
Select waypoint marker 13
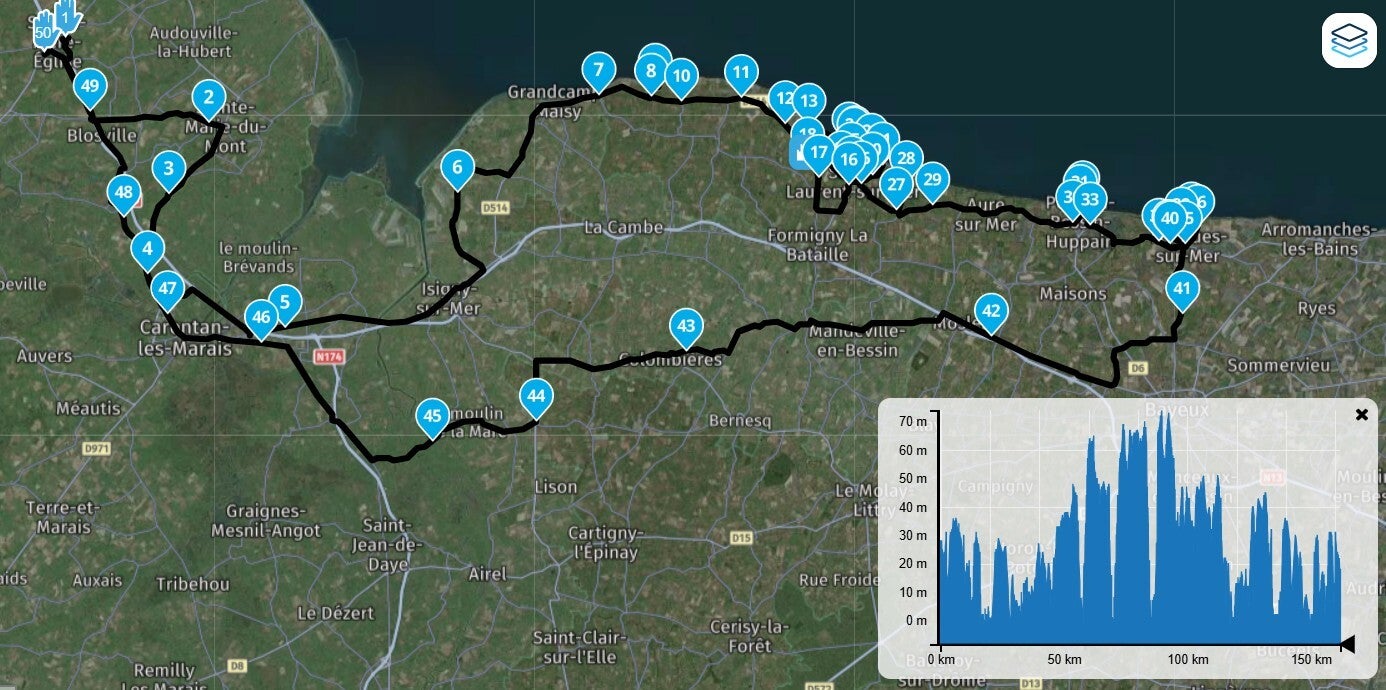[808, 101]
